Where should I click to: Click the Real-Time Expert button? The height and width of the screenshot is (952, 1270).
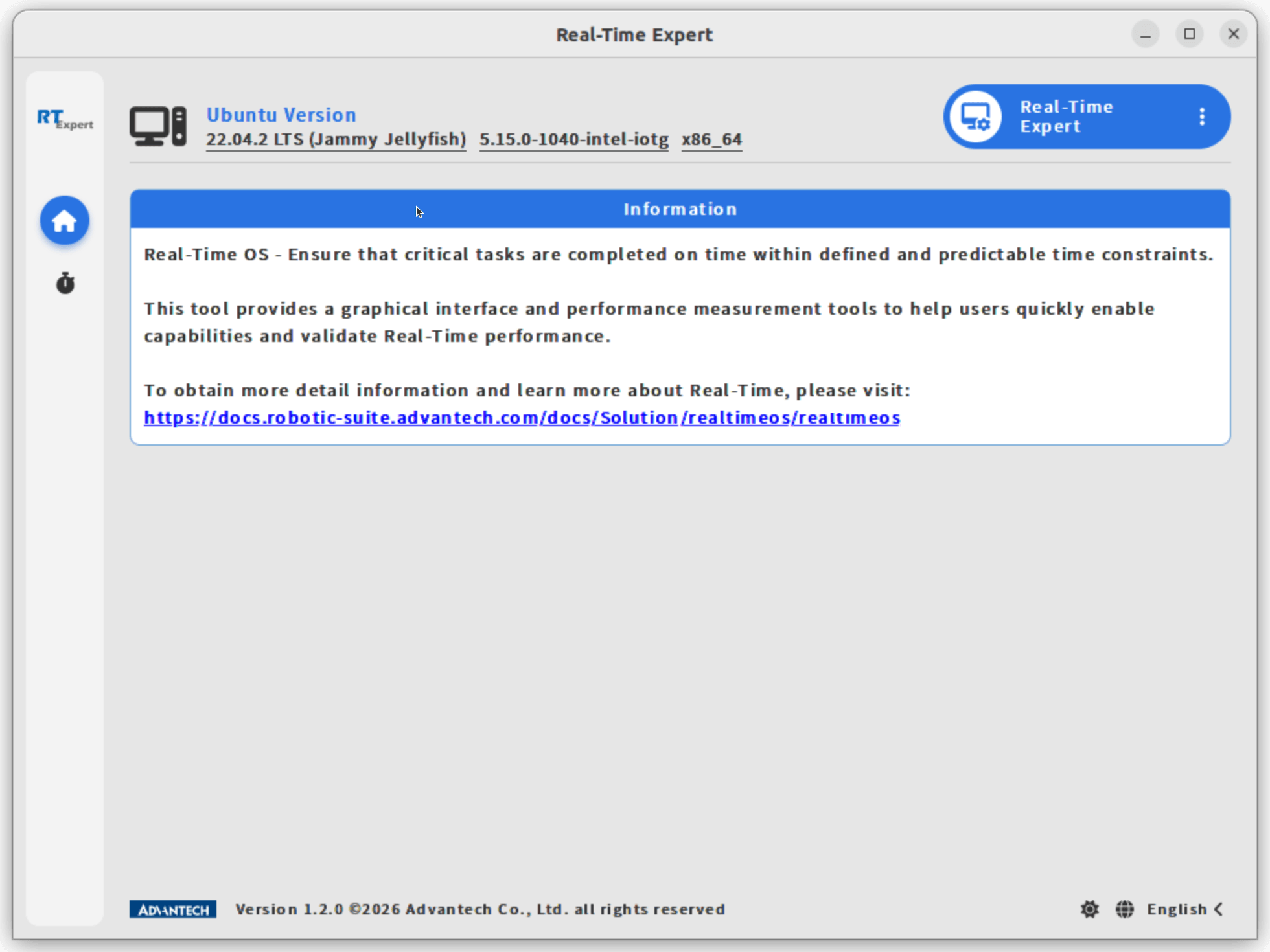tap(1087, 117)
